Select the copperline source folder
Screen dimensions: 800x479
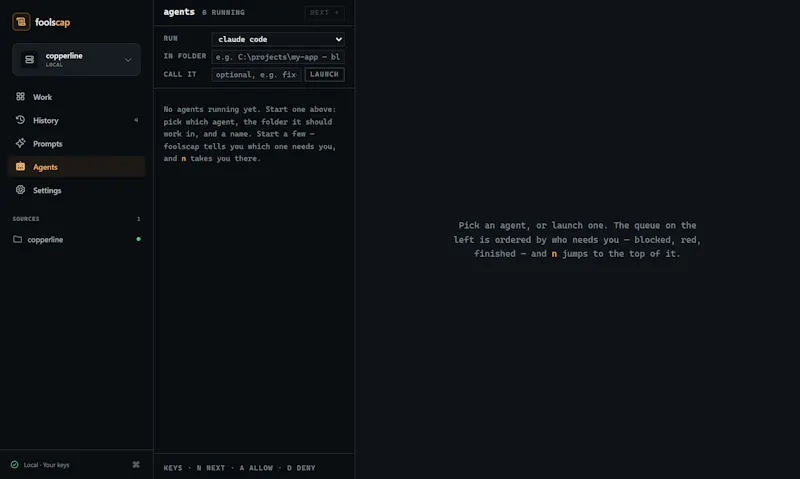[x=77, y=239]
